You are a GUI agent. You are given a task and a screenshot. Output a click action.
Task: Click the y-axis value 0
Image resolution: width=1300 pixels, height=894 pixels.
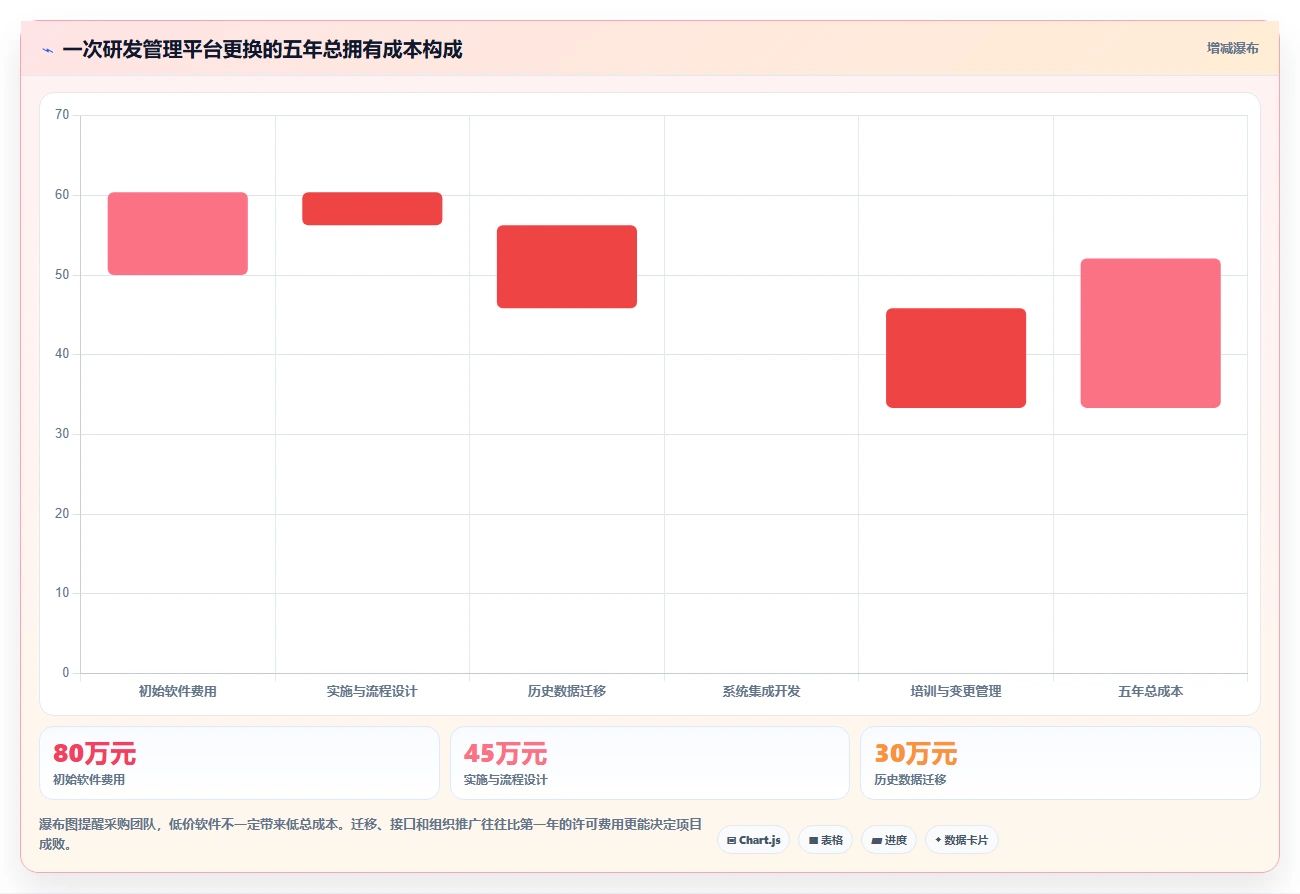point(66,673)
